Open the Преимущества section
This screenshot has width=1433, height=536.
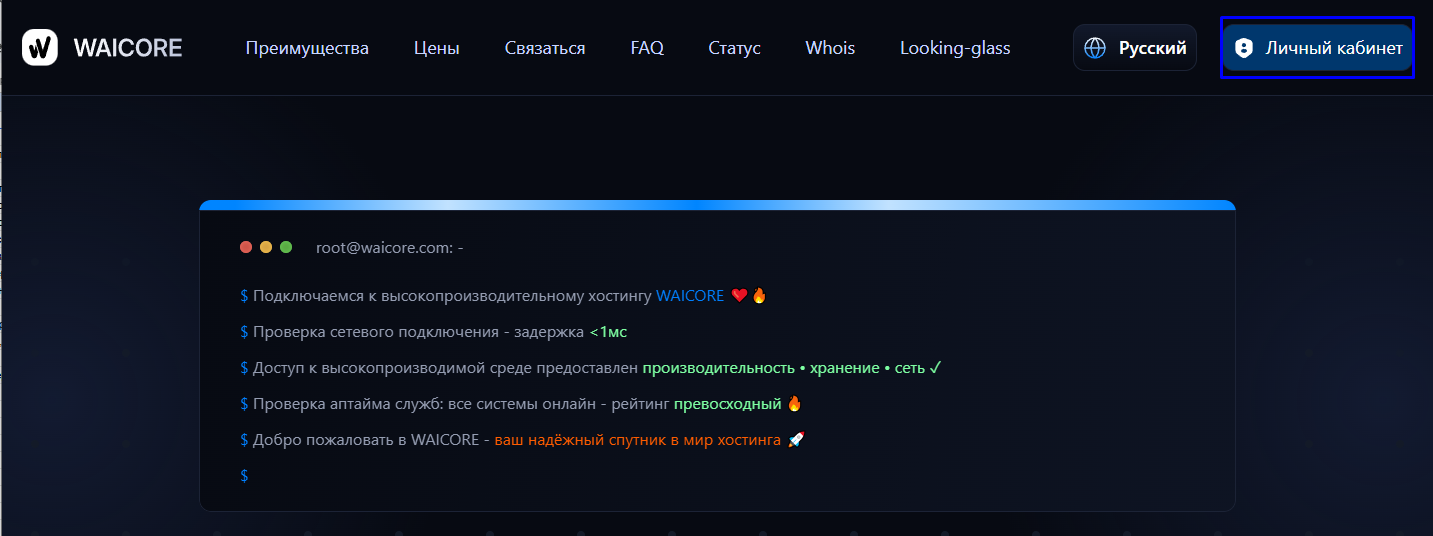pos(307,48)
